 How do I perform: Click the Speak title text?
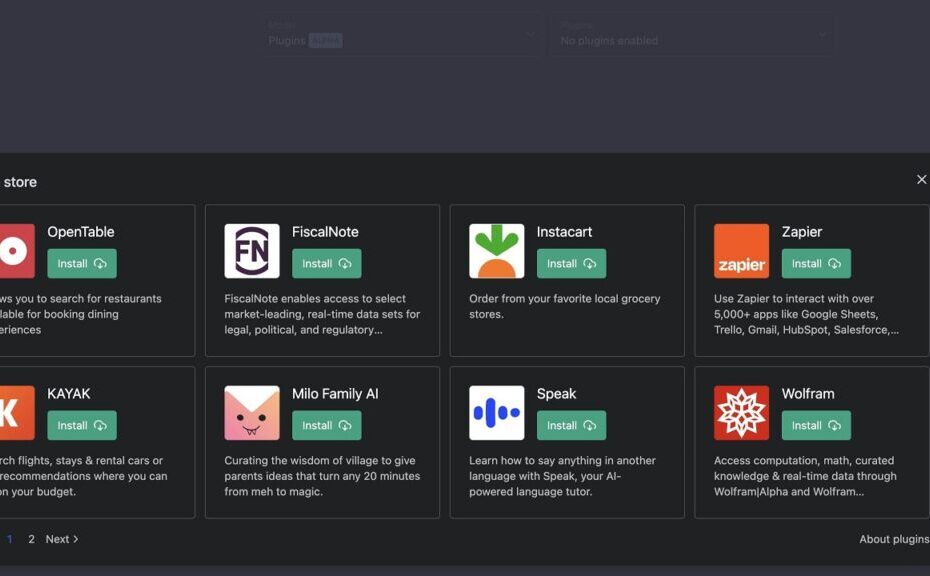pos(556,394)
